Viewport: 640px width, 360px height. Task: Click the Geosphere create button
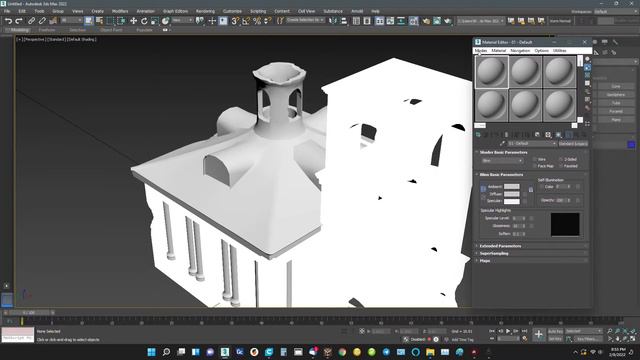pyautogui.click(x=616, y=95)
